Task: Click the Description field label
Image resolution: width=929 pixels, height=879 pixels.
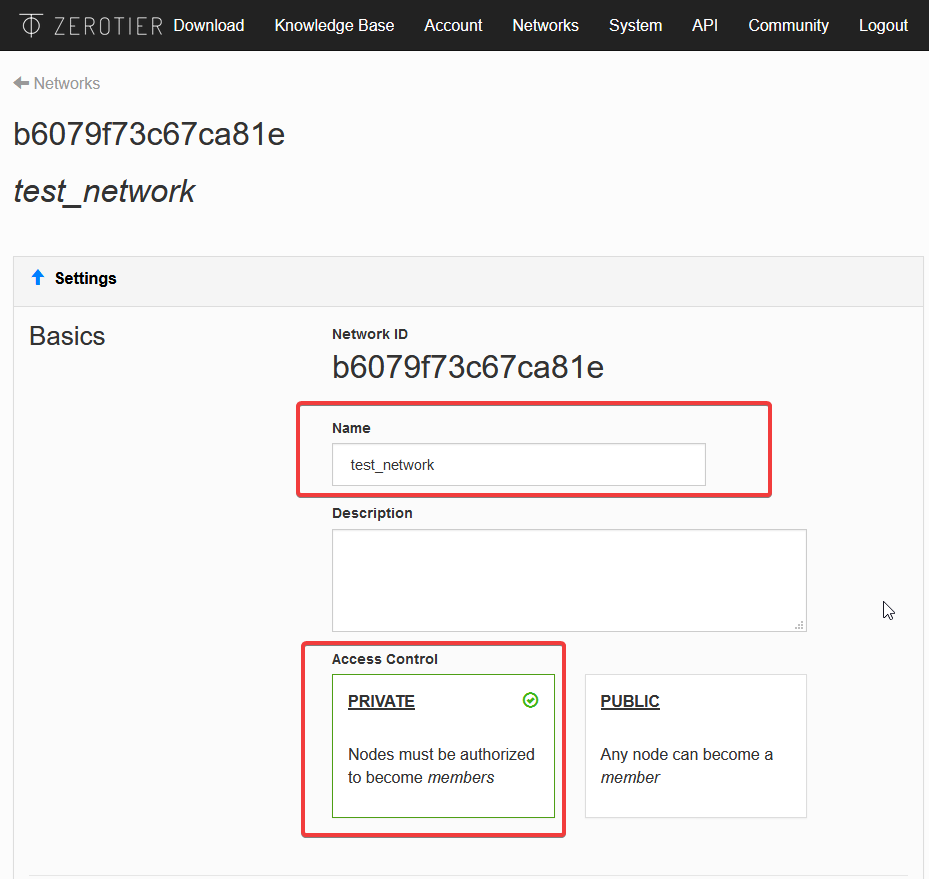Action: click(x=372, y=513)
